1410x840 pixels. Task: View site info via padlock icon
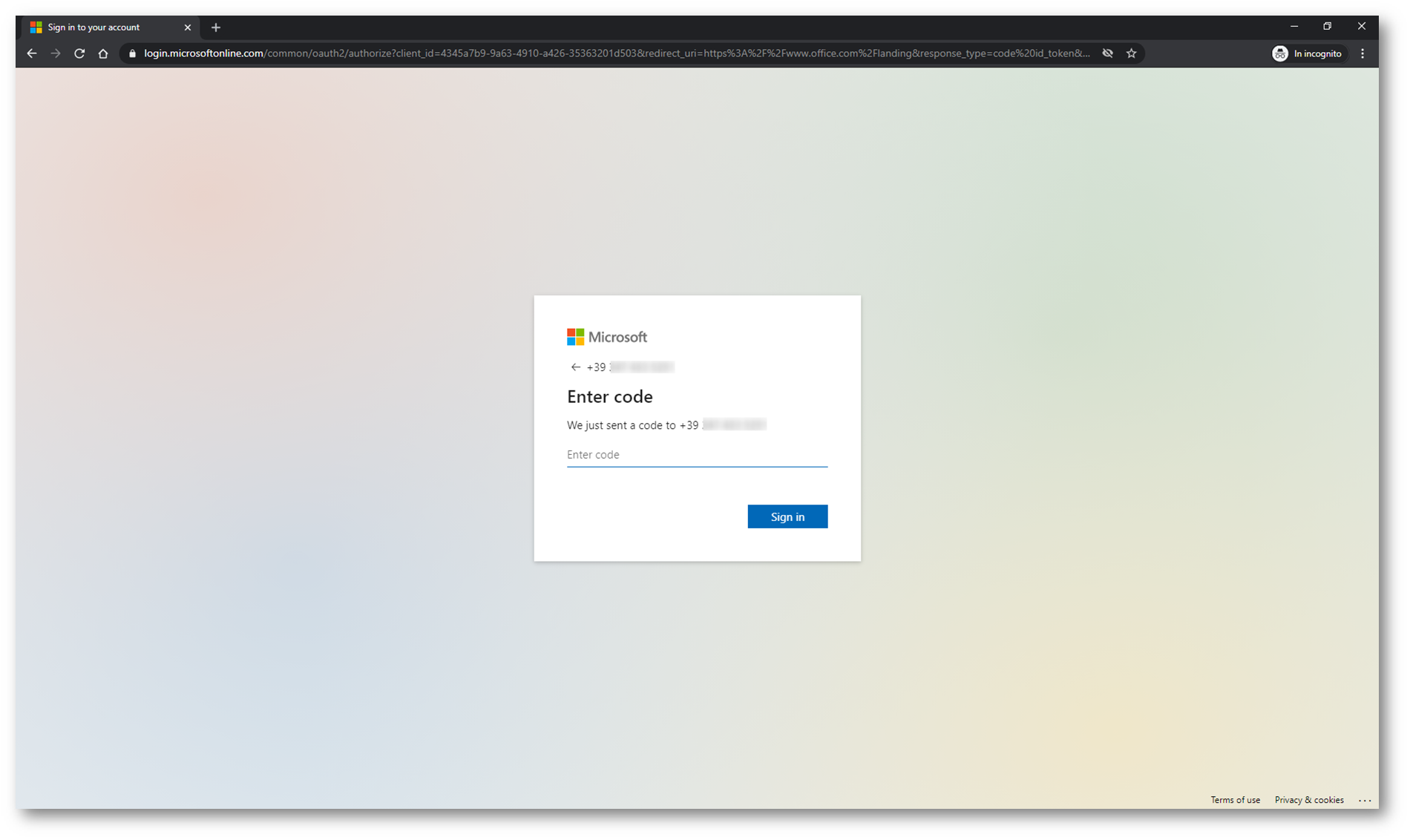coord(133,53)
